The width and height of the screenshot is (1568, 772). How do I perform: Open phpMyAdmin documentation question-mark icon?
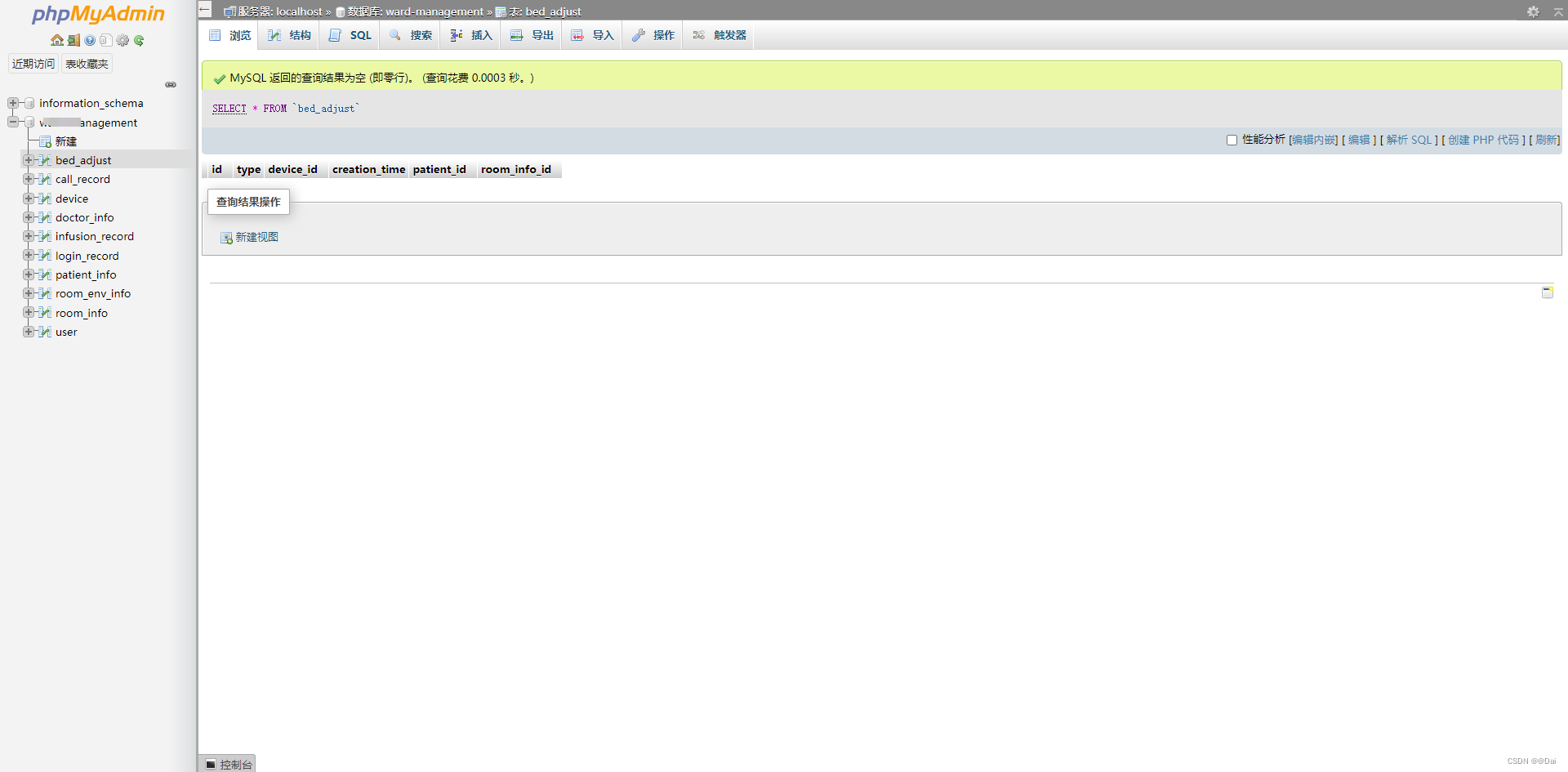tap(90, 40)
